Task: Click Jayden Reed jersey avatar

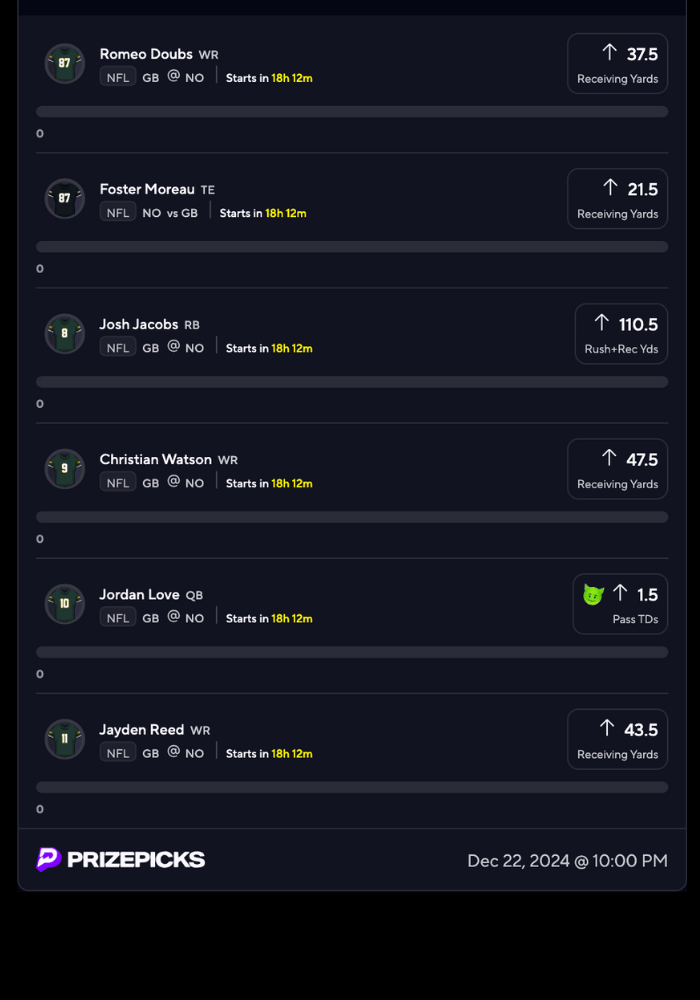Action: point(65,739)
